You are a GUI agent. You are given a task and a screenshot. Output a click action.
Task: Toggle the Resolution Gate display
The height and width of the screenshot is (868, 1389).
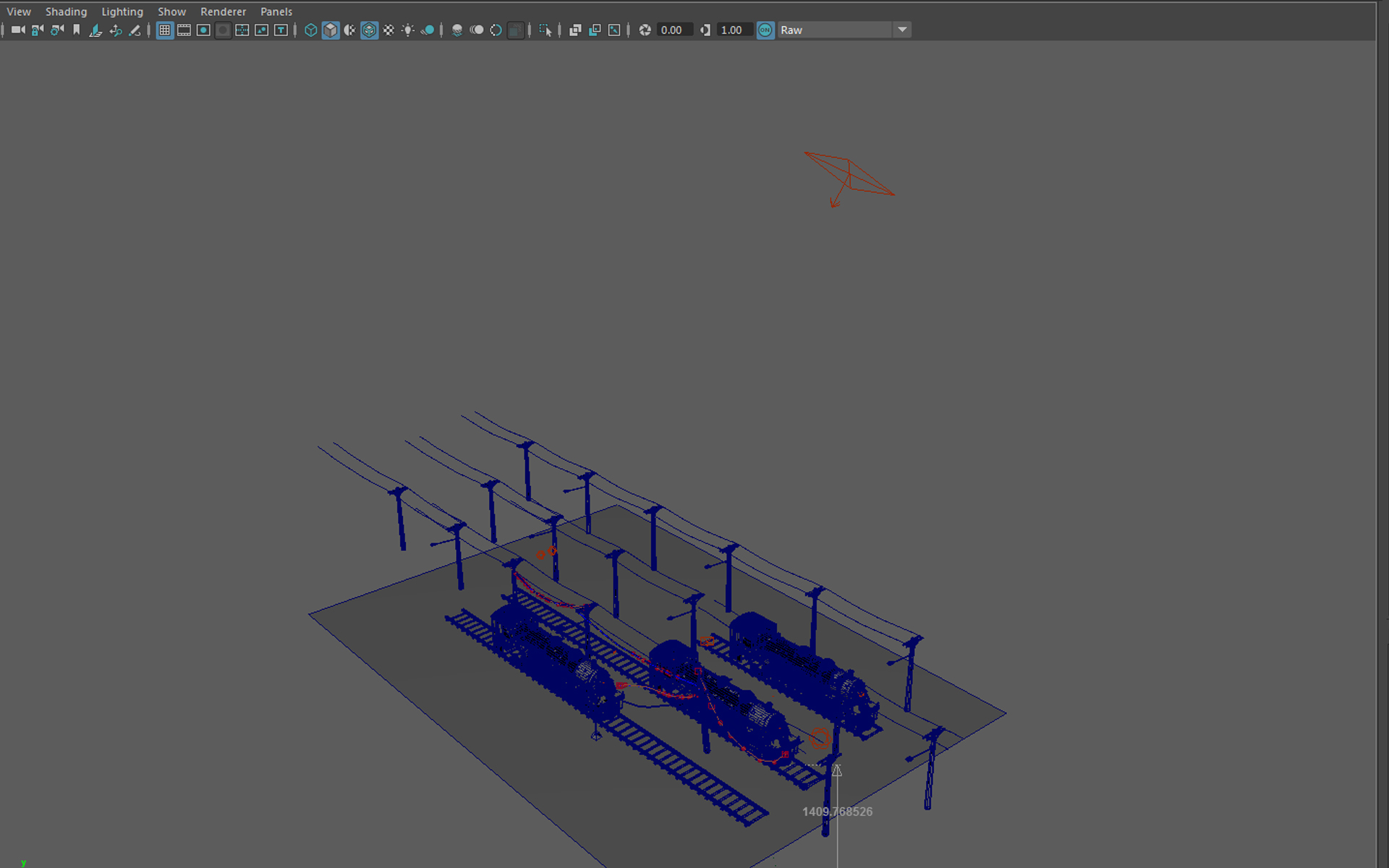click(x=204, y=30)
